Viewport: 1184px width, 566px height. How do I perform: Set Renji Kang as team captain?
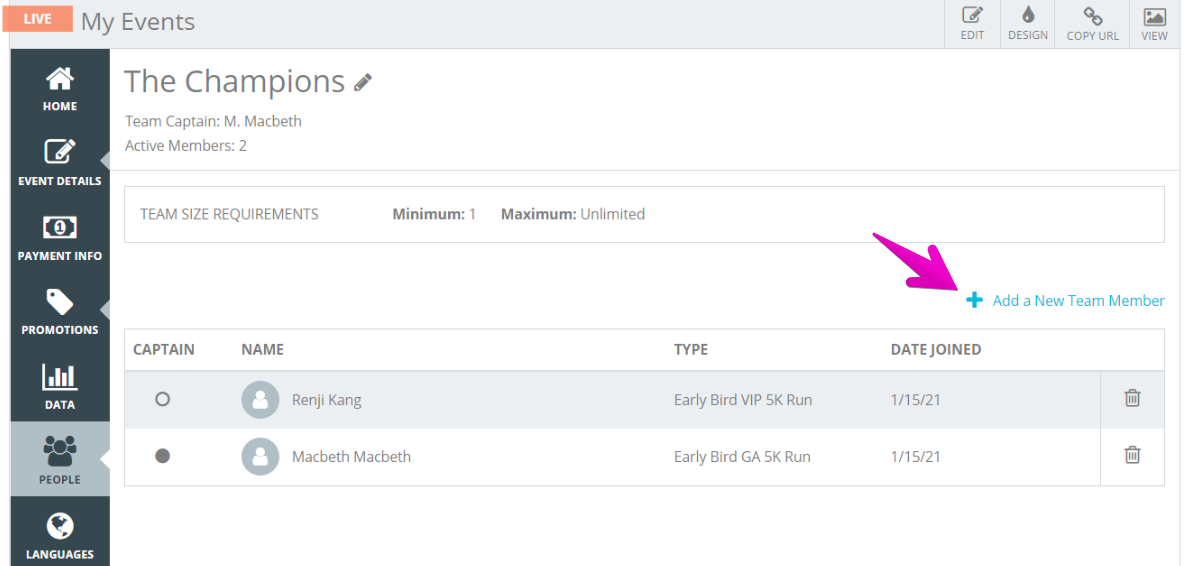tap(162, 399)
